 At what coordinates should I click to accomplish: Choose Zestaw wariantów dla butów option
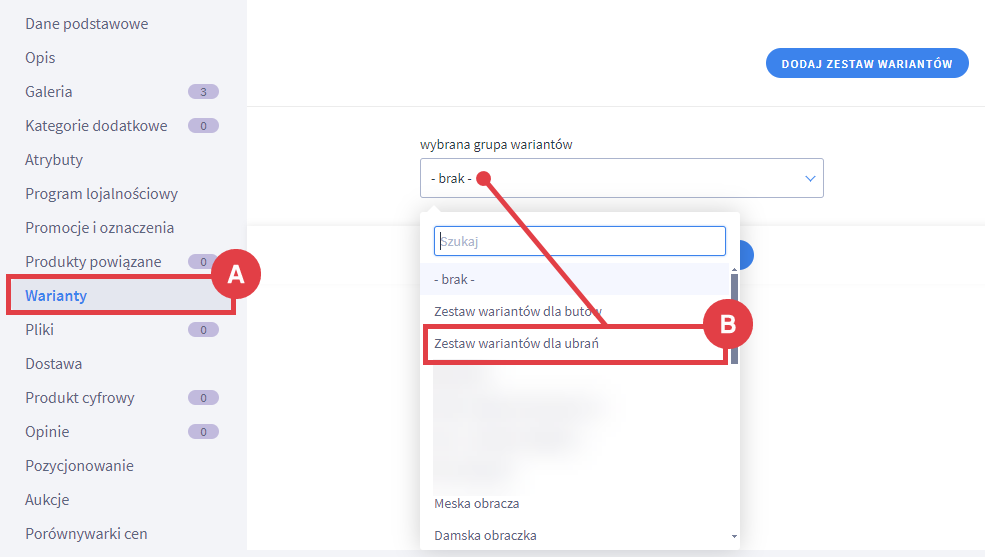(517, 311)
